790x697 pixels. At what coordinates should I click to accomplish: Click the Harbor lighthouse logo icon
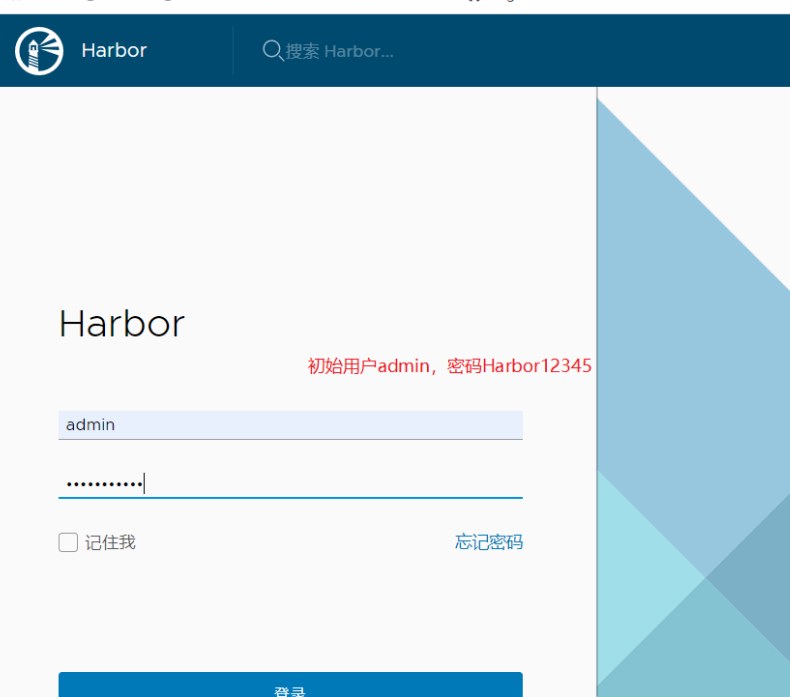click(x=39, y=51)
